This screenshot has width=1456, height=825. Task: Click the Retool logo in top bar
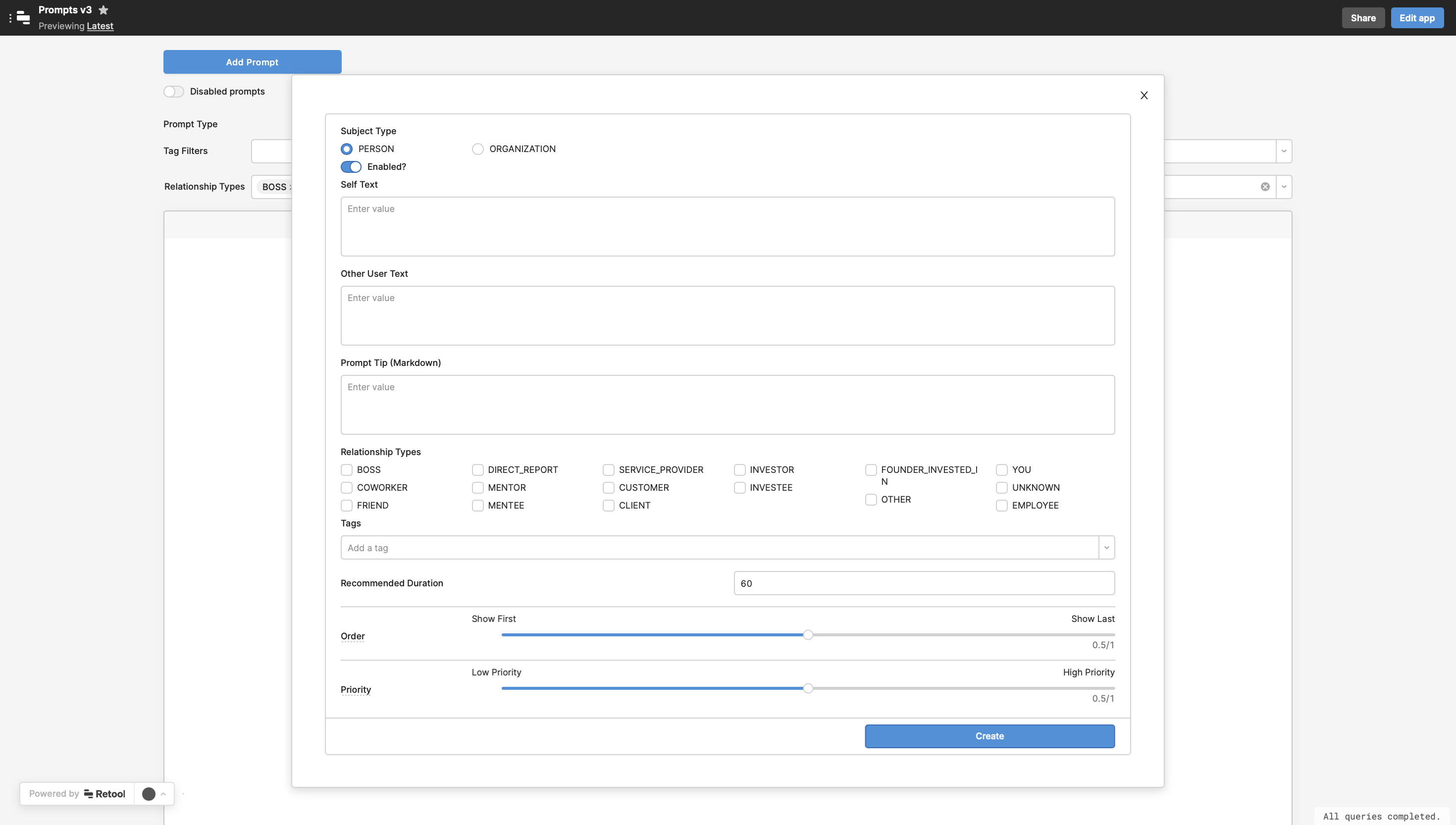coord(23,17)
